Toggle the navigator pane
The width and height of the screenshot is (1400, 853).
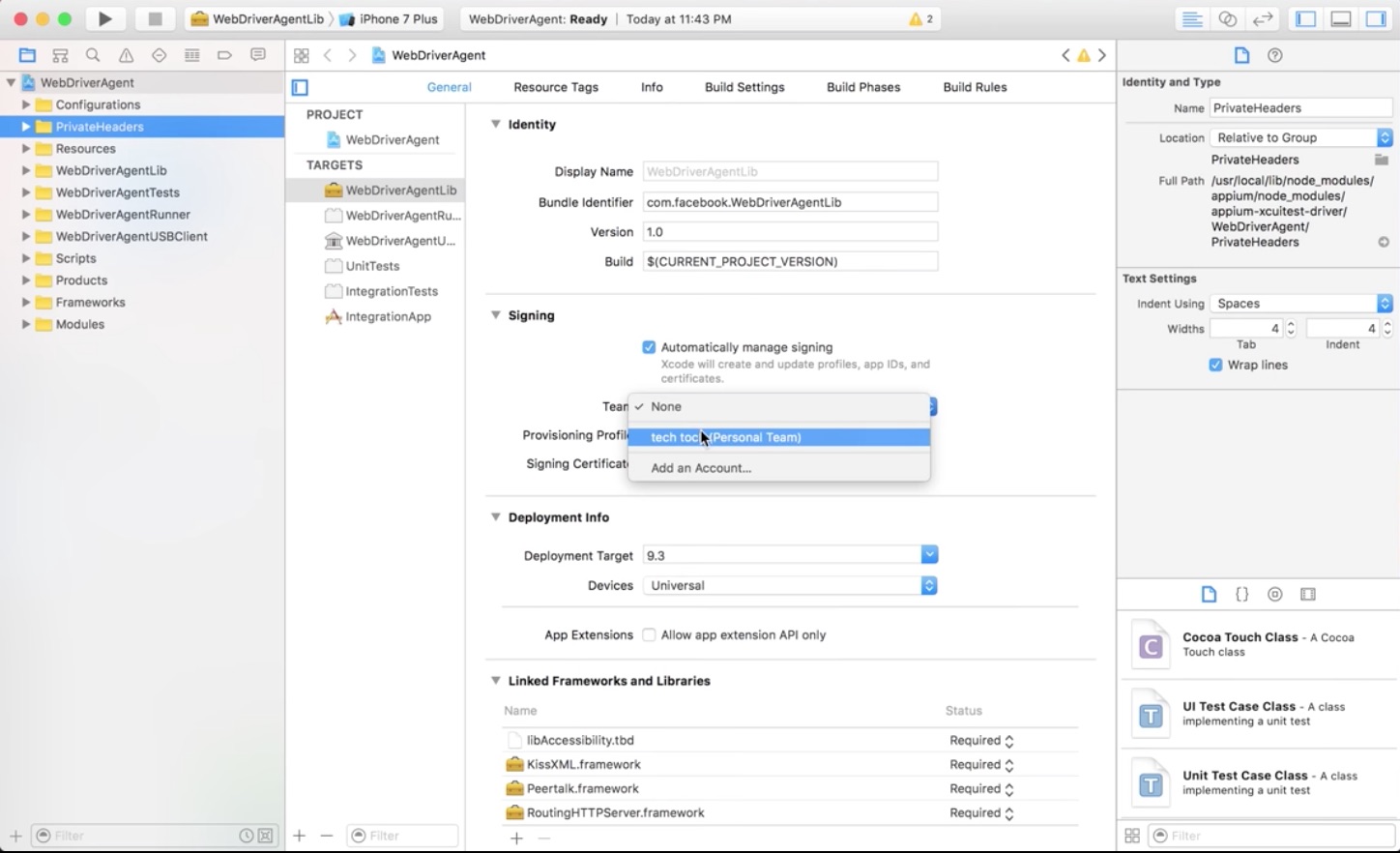coord(1305,18)
